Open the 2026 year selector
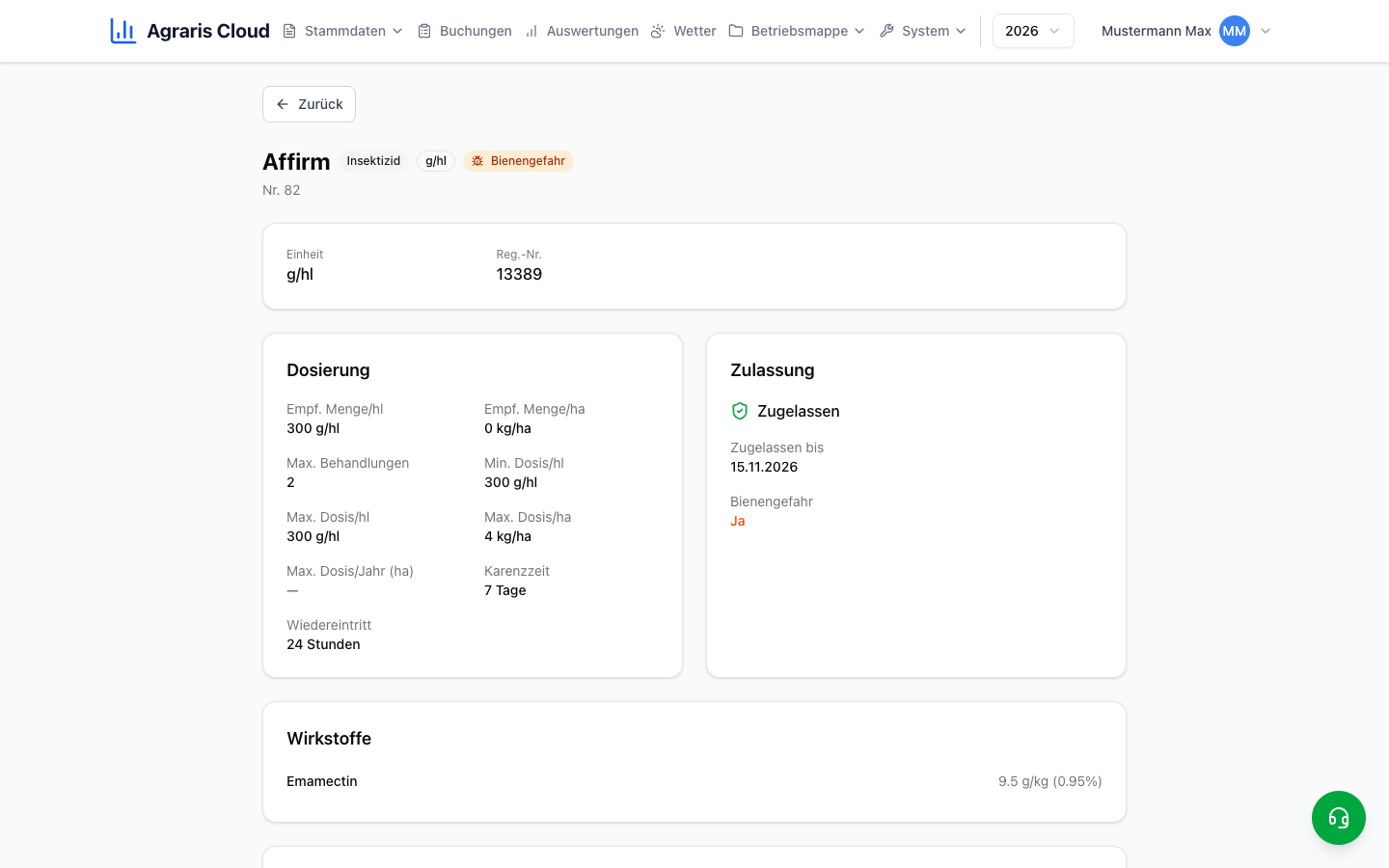Screen dimensions: 1389x868 coord(1033,31)
